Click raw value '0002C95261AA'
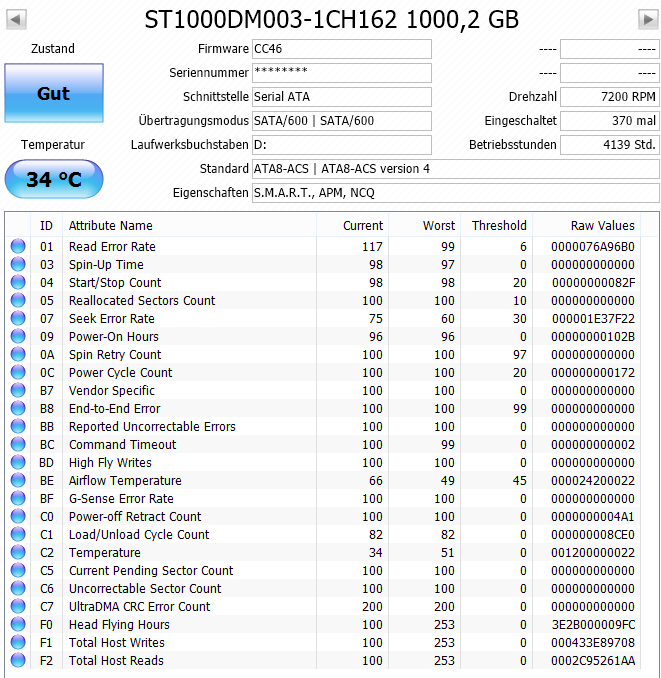Image resolution: width=661 pixels, height=678 pixels. click(593, 661)
